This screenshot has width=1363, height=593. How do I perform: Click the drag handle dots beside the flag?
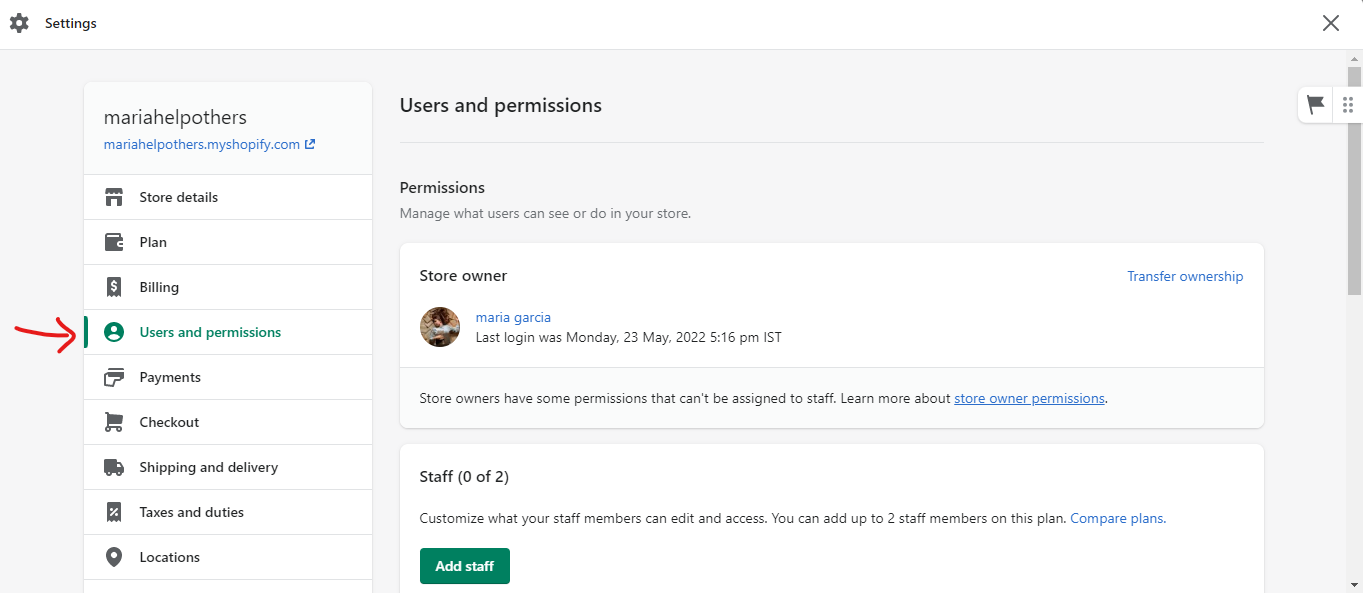coord(1348,104)
